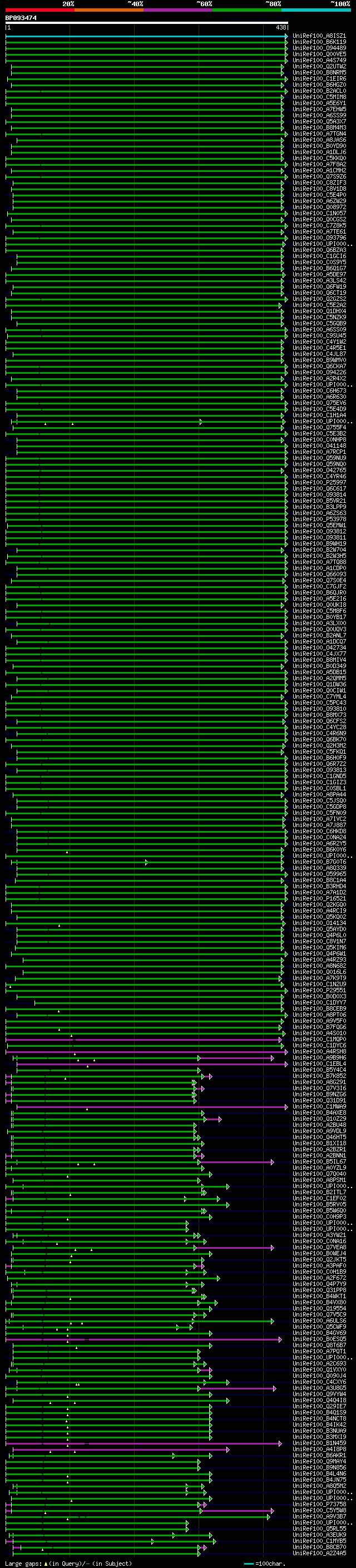Open hit UniRef100_O94489
Image resolution: width=356 pixels, height=1568 pixels.
coord(319,48)
